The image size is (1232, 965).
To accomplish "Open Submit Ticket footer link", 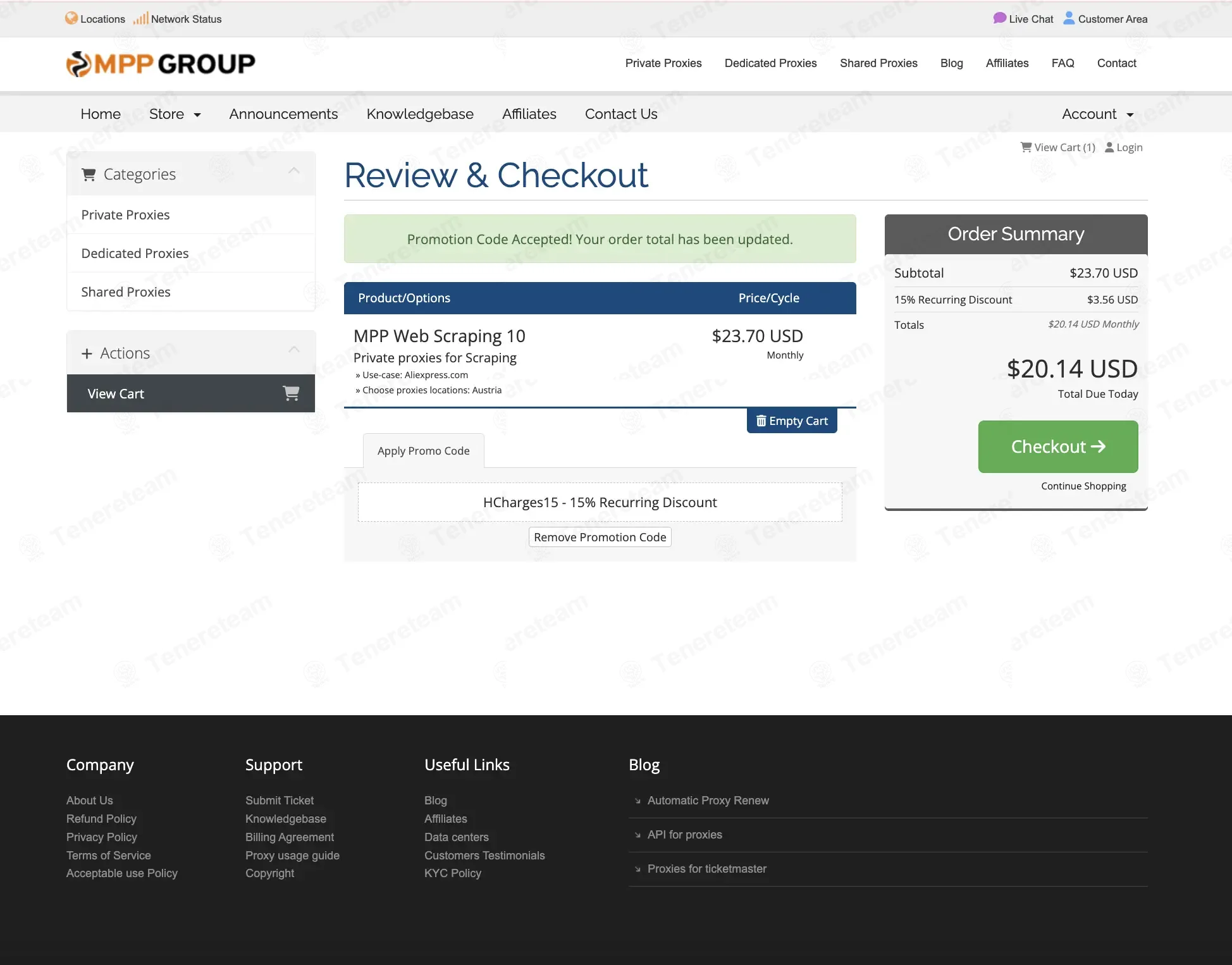I will [x=280, y=801].
